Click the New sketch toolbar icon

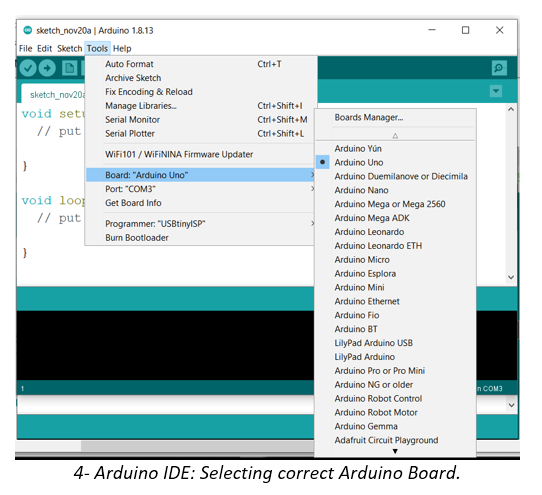69,68
